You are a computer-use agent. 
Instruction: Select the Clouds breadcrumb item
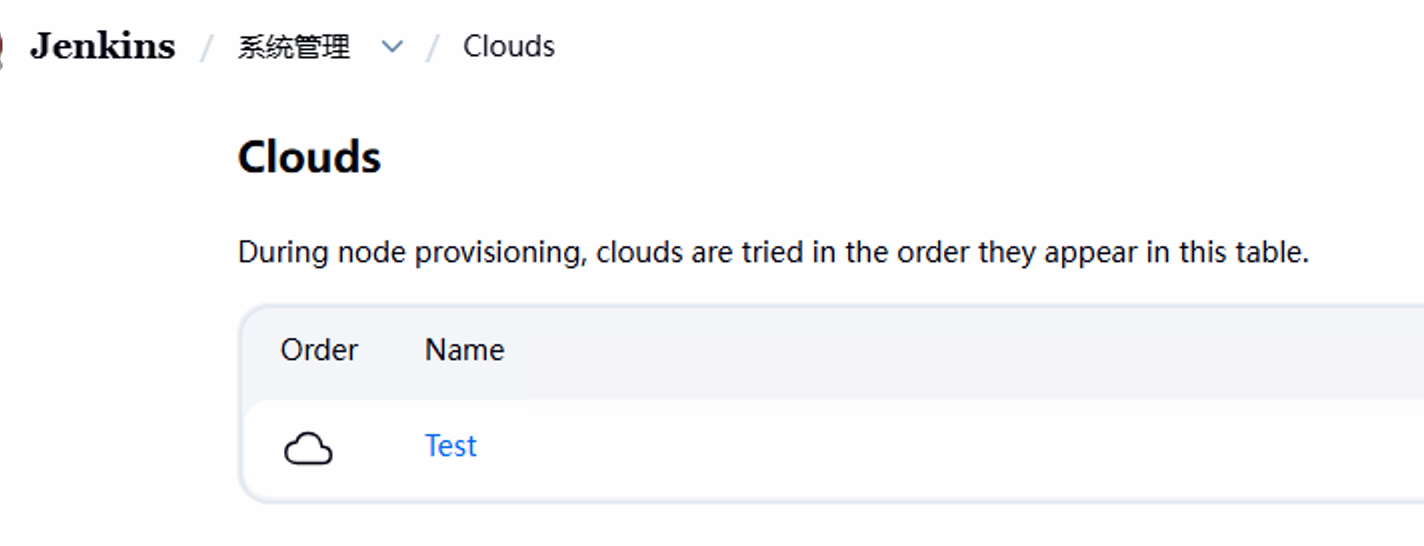[508, 47]
